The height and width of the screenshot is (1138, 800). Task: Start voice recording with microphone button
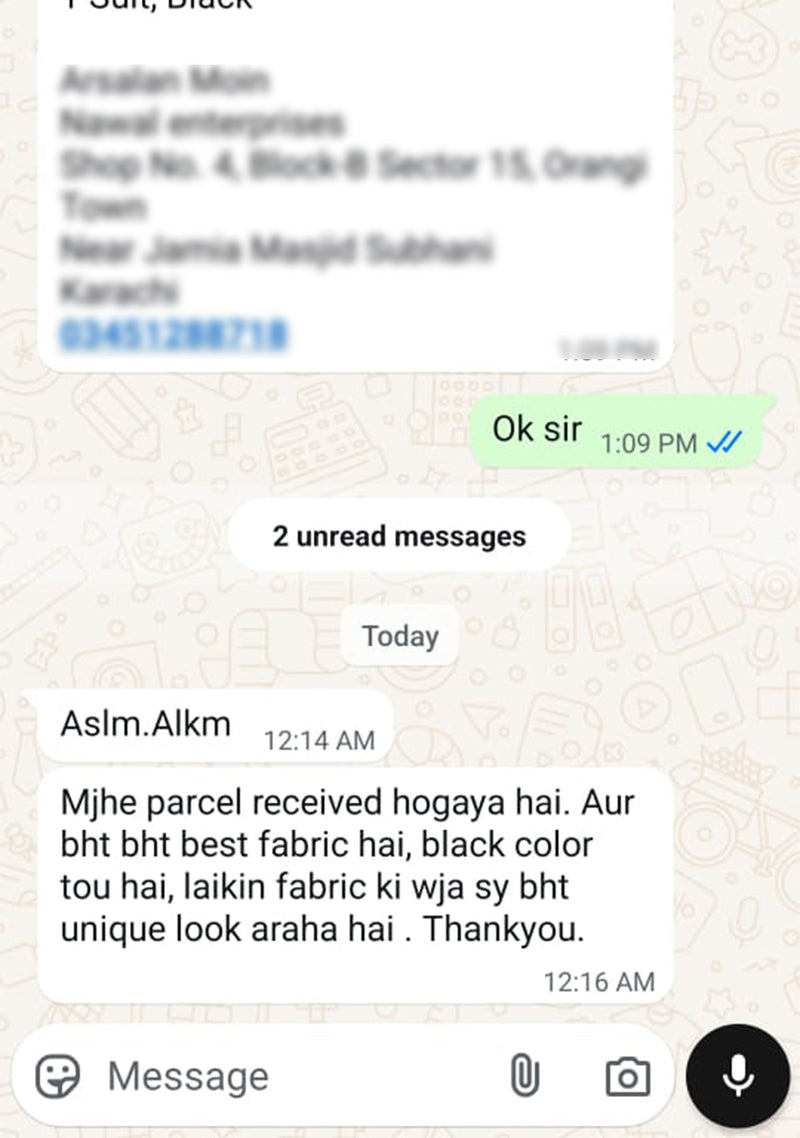point(738,1076)
